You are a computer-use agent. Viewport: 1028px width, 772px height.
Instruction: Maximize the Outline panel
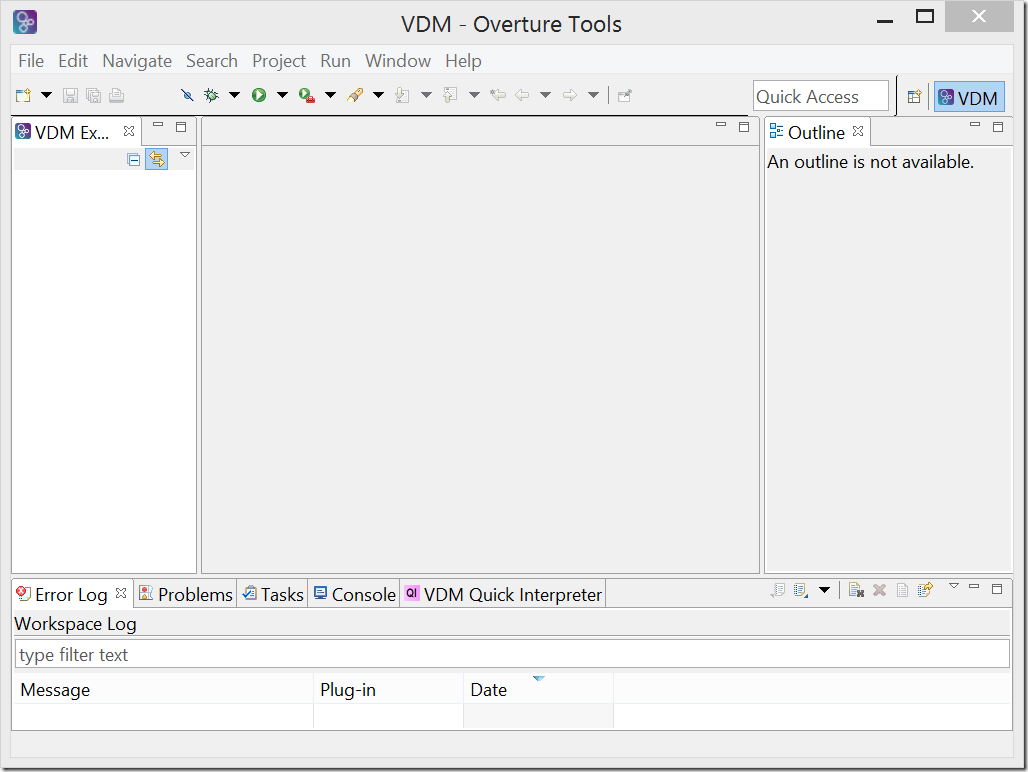[998, 127]
